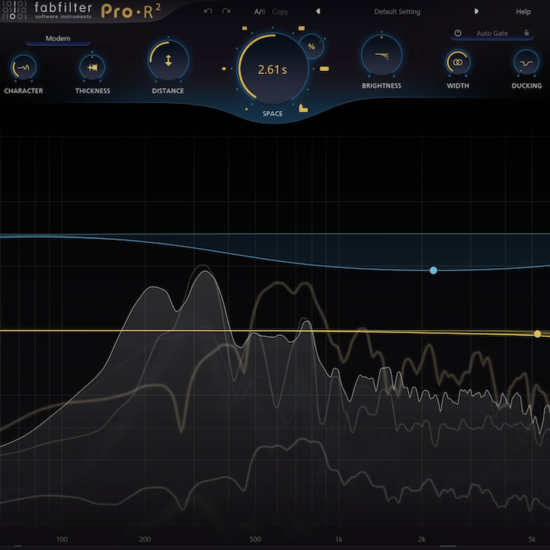Click the THICKNESS label
Image resolution: width=550 pixels, height=550 pixels.
click(x=93, y=91)
